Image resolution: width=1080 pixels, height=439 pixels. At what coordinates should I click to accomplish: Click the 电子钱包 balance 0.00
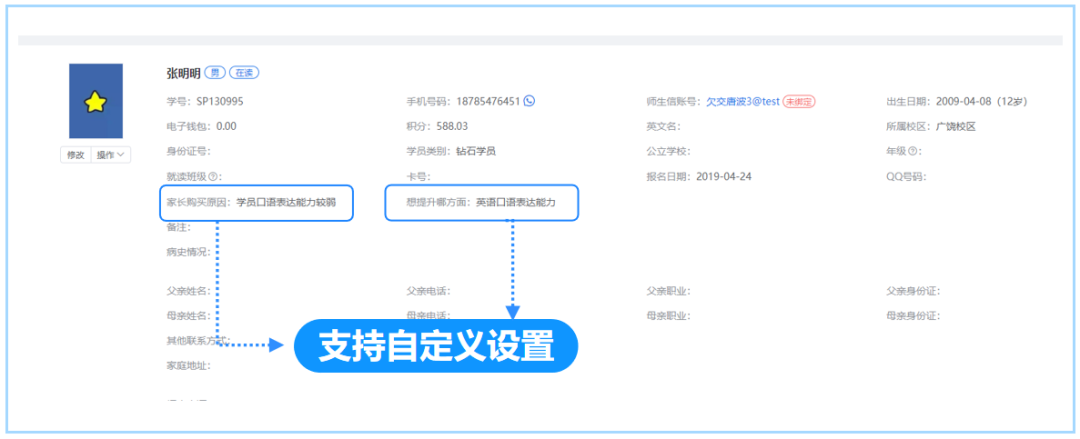(x=226, y=127)
